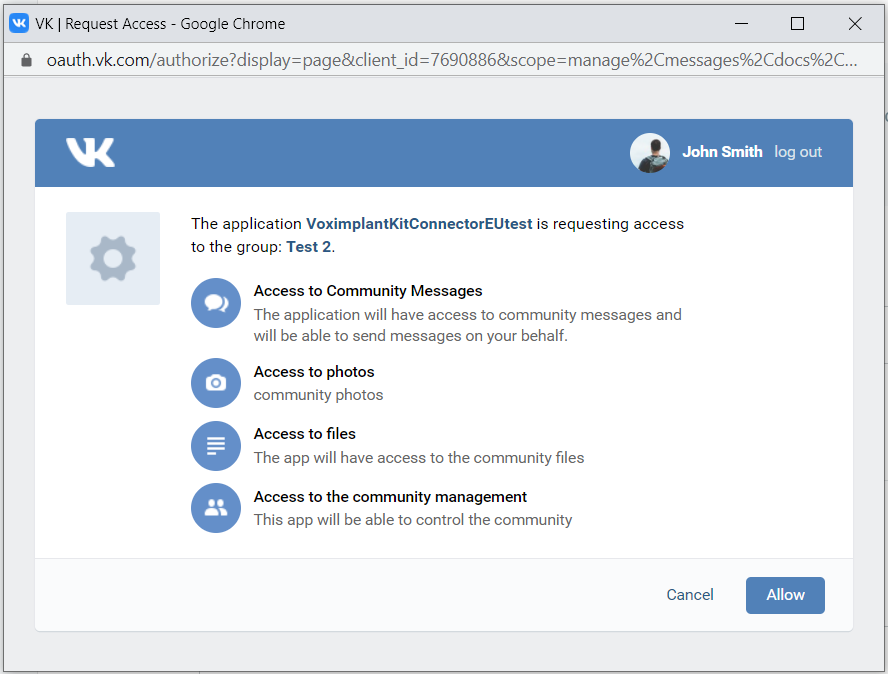This screenshot has height=674, width=888.
Task: Click 'Access to the community management' heading
Action: pyautogui.click(x=390, y=497)
